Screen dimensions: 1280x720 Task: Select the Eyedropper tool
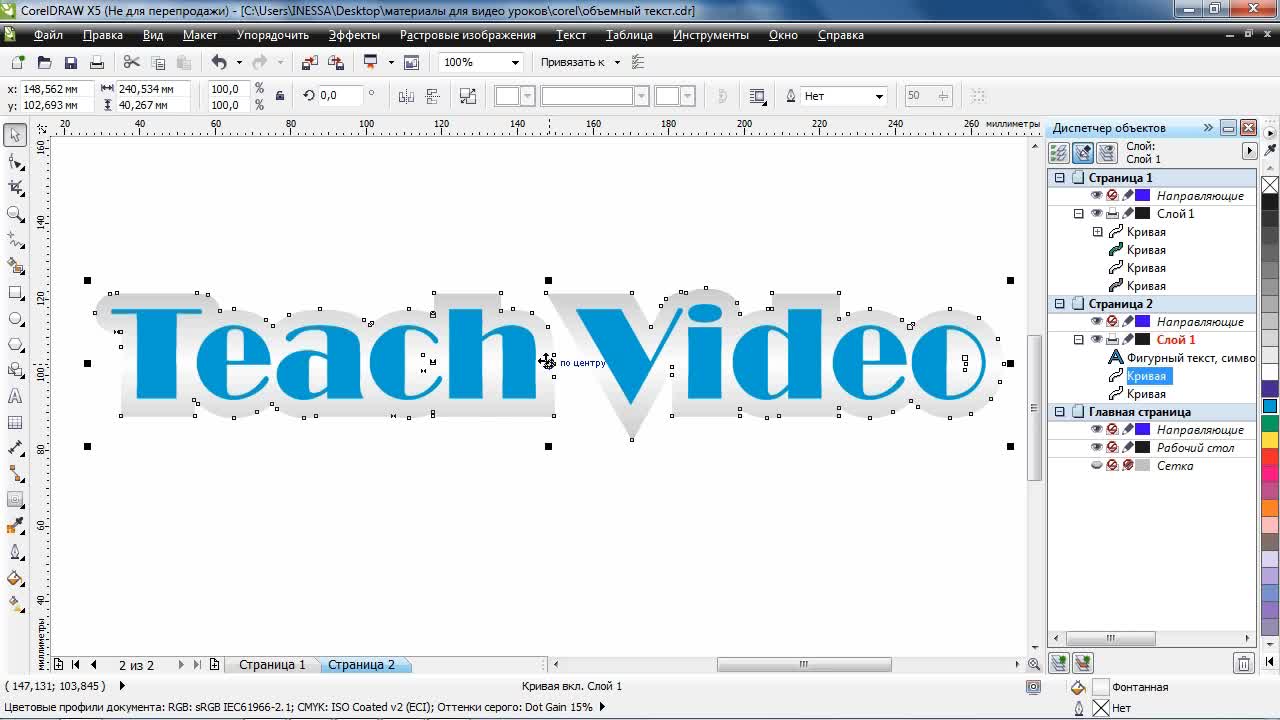coord(15,526)
